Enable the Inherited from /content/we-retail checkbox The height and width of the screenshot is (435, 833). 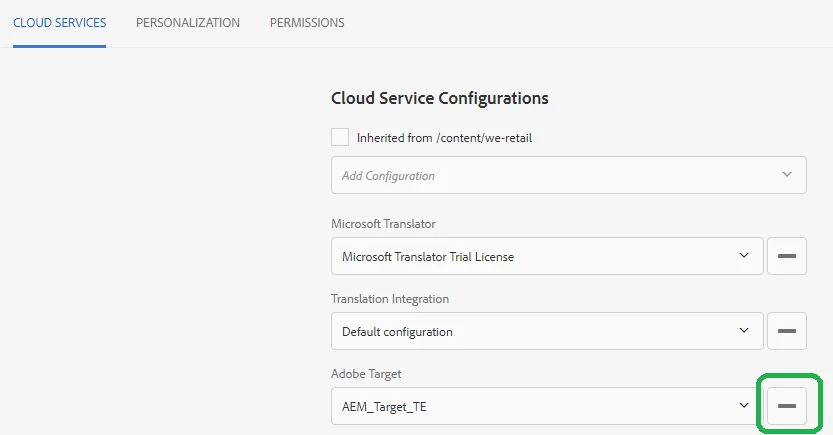(340, 137)
